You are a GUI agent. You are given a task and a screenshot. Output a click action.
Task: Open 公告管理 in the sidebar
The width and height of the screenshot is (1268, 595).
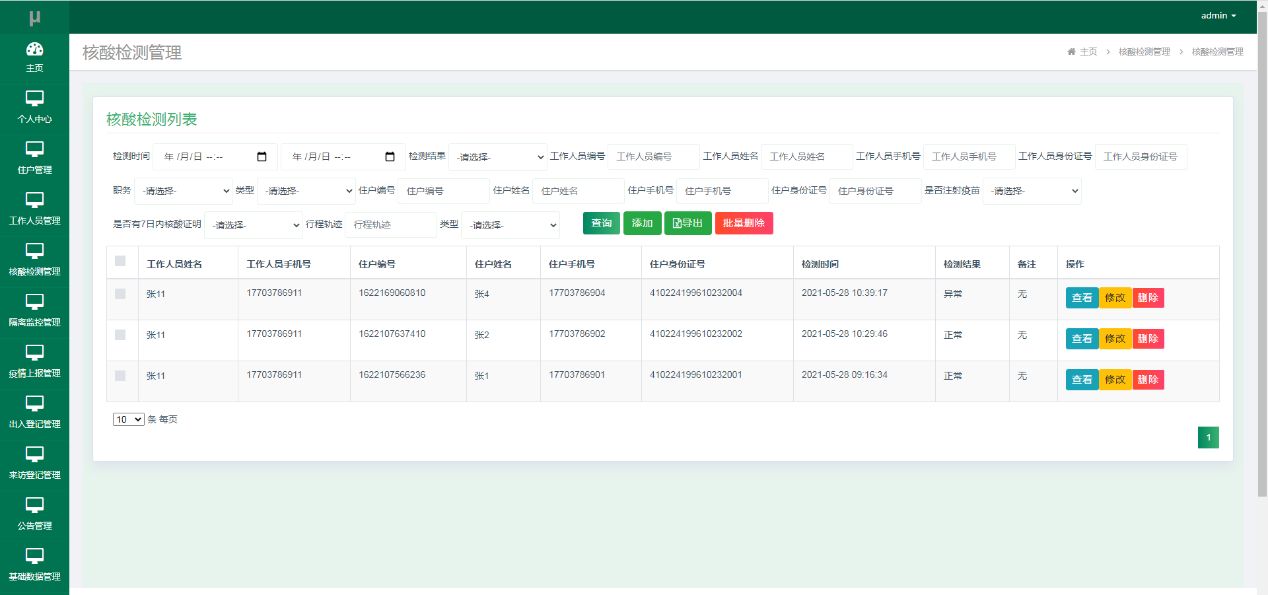pos(34,514)
